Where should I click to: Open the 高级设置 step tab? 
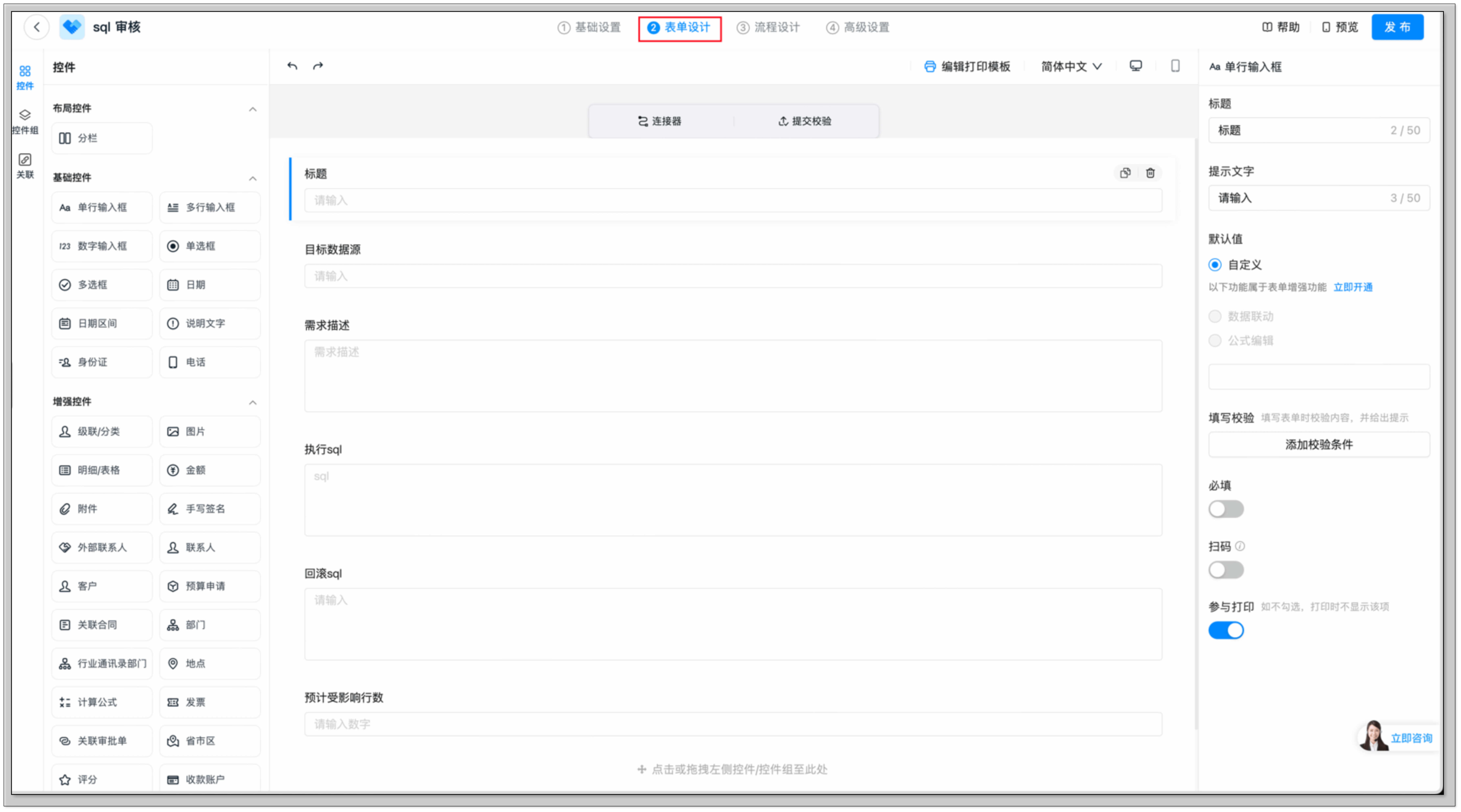coord(858,27)
